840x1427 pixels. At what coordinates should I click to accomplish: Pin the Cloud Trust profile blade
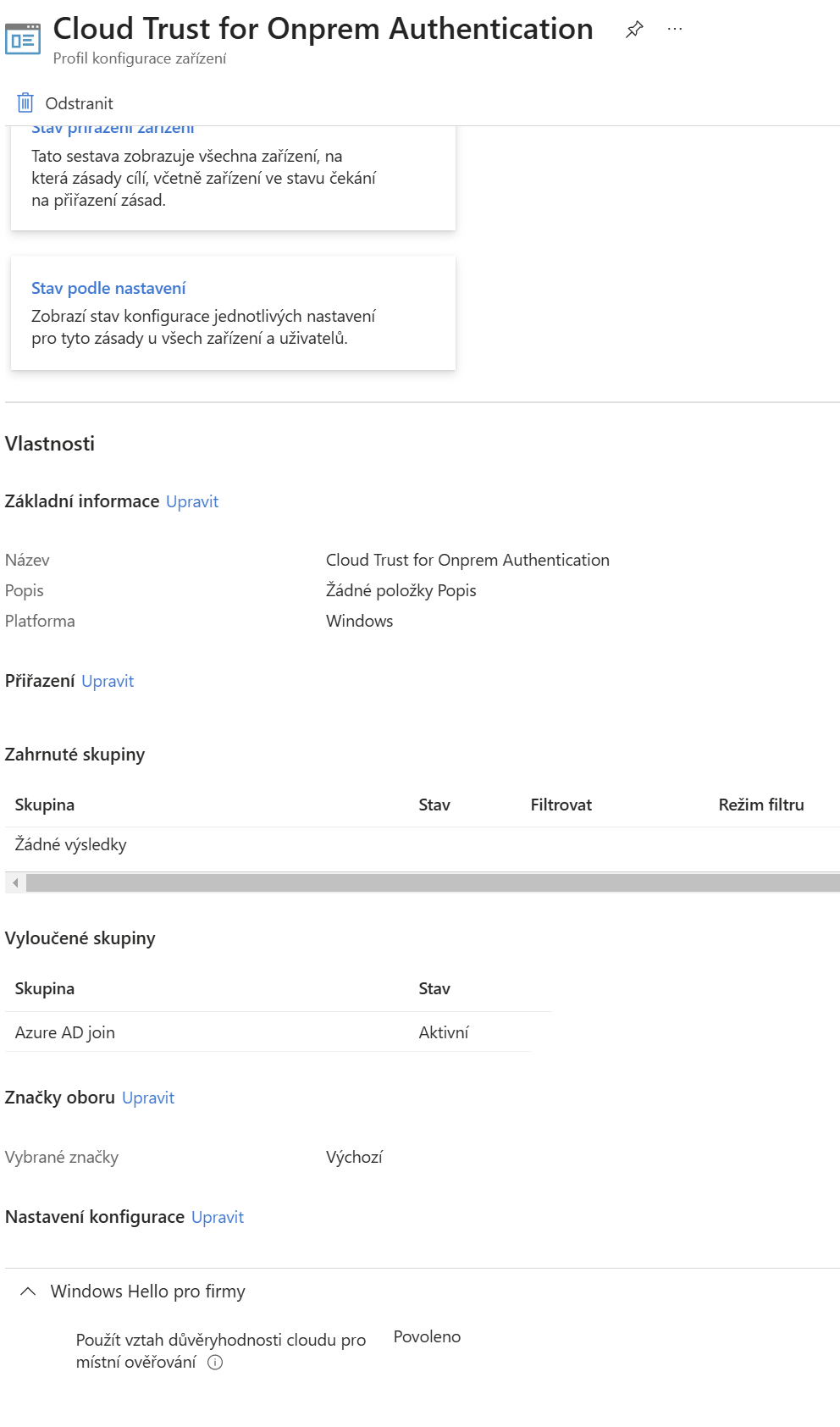[x=634, y=30]
